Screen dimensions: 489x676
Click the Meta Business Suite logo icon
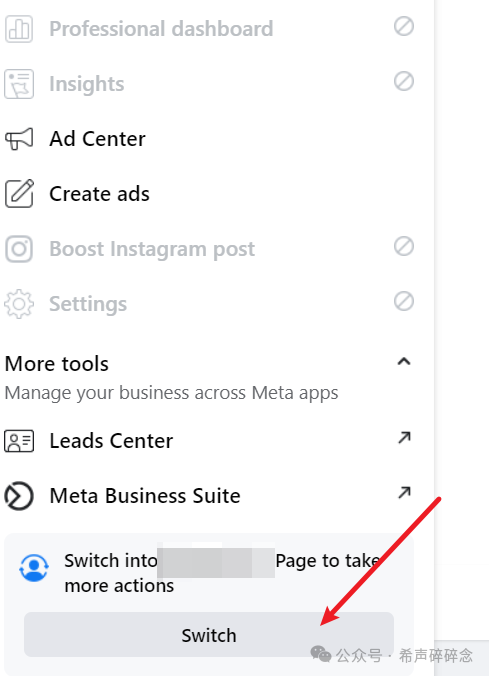click(x=19, y=496)
